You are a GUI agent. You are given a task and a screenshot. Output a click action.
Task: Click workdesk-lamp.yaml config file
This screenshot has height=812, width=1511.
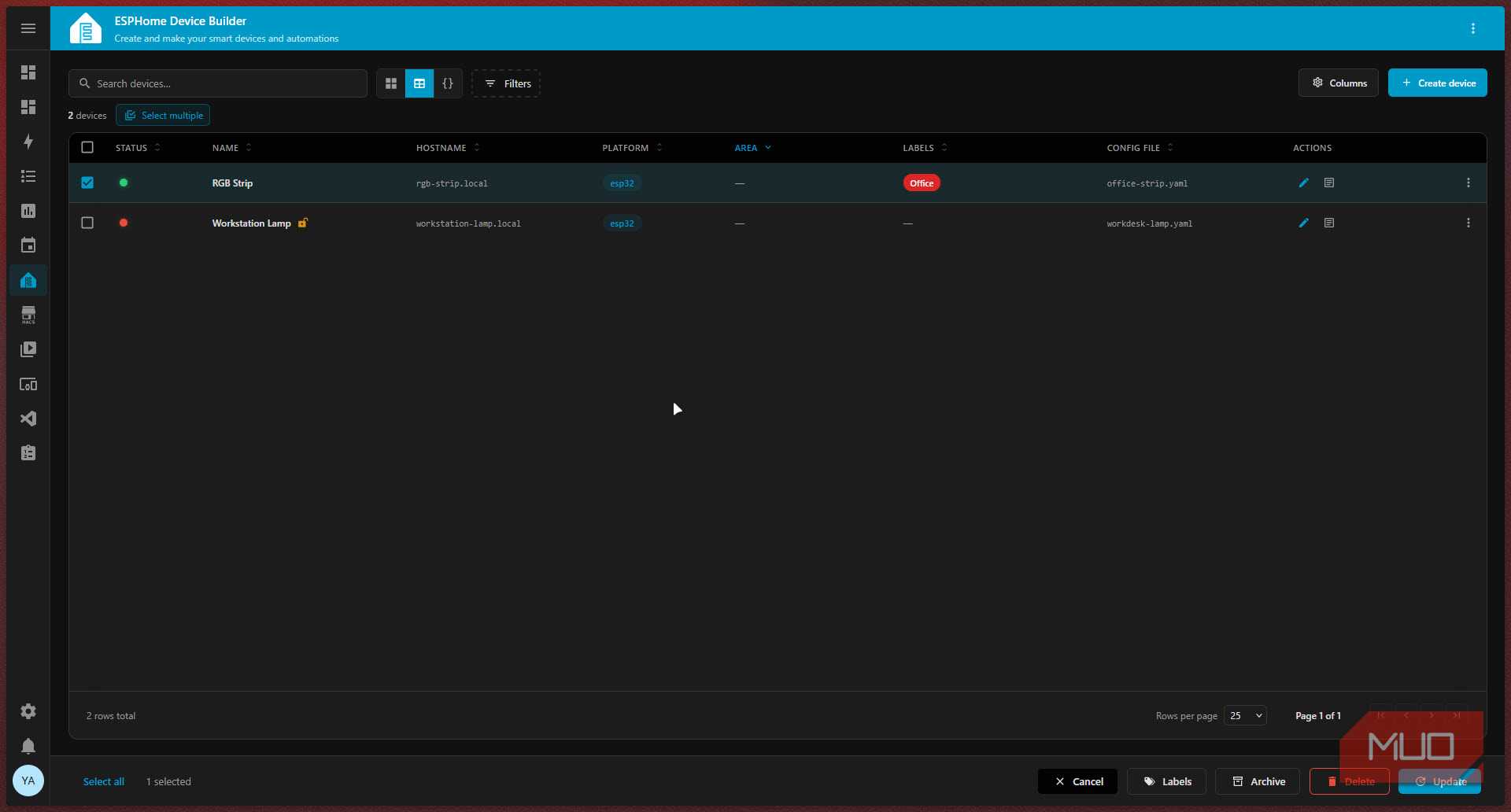pos(1150,223)
